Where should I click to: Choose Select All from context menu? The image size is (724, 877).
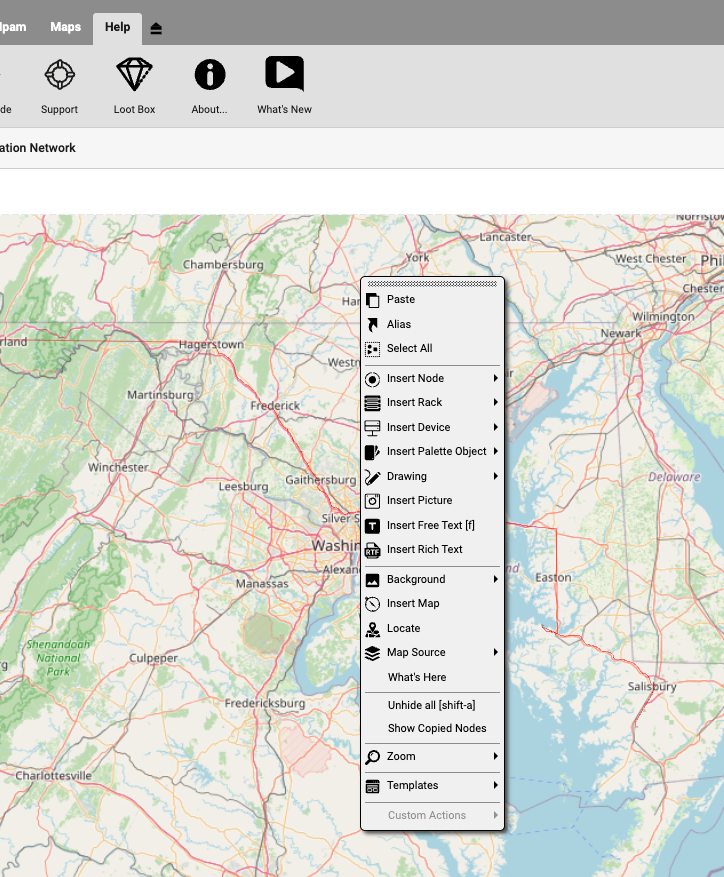409,349
